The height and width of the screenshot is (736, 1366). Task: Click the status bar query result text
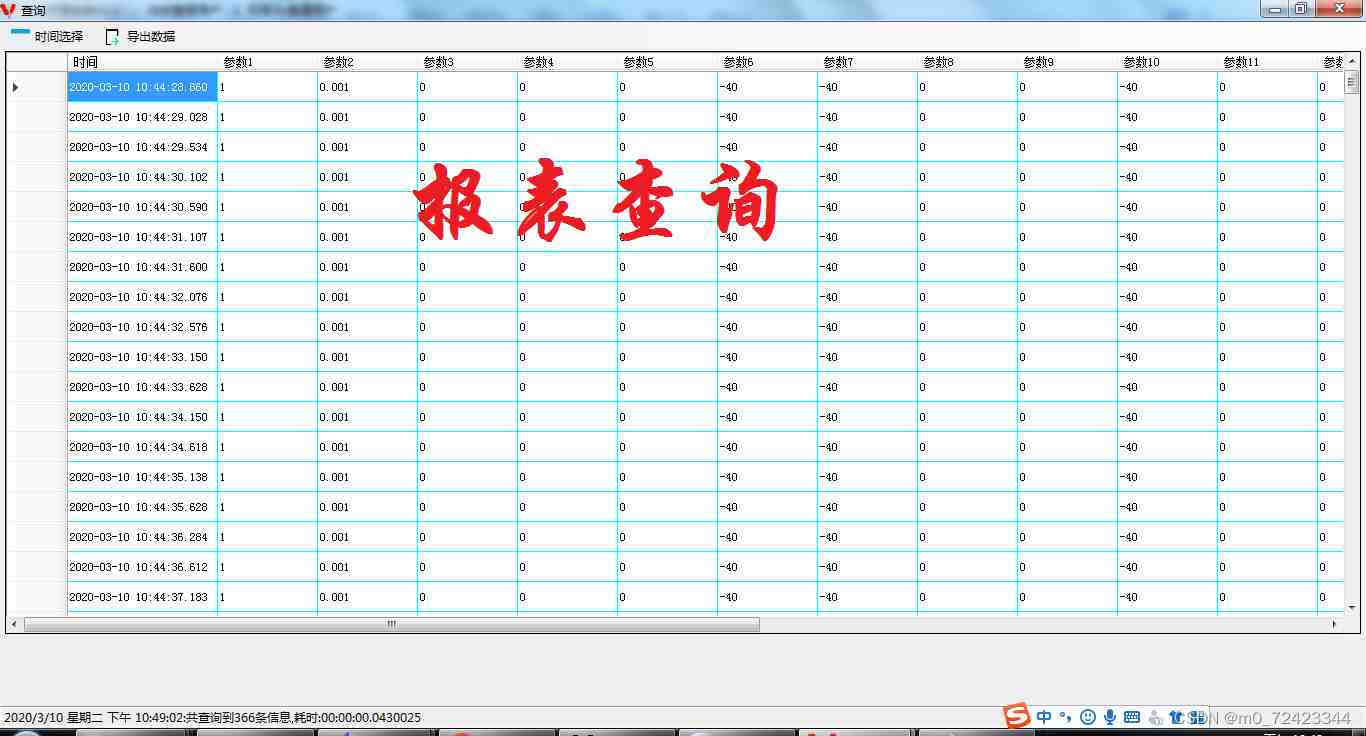coord(212,717)
